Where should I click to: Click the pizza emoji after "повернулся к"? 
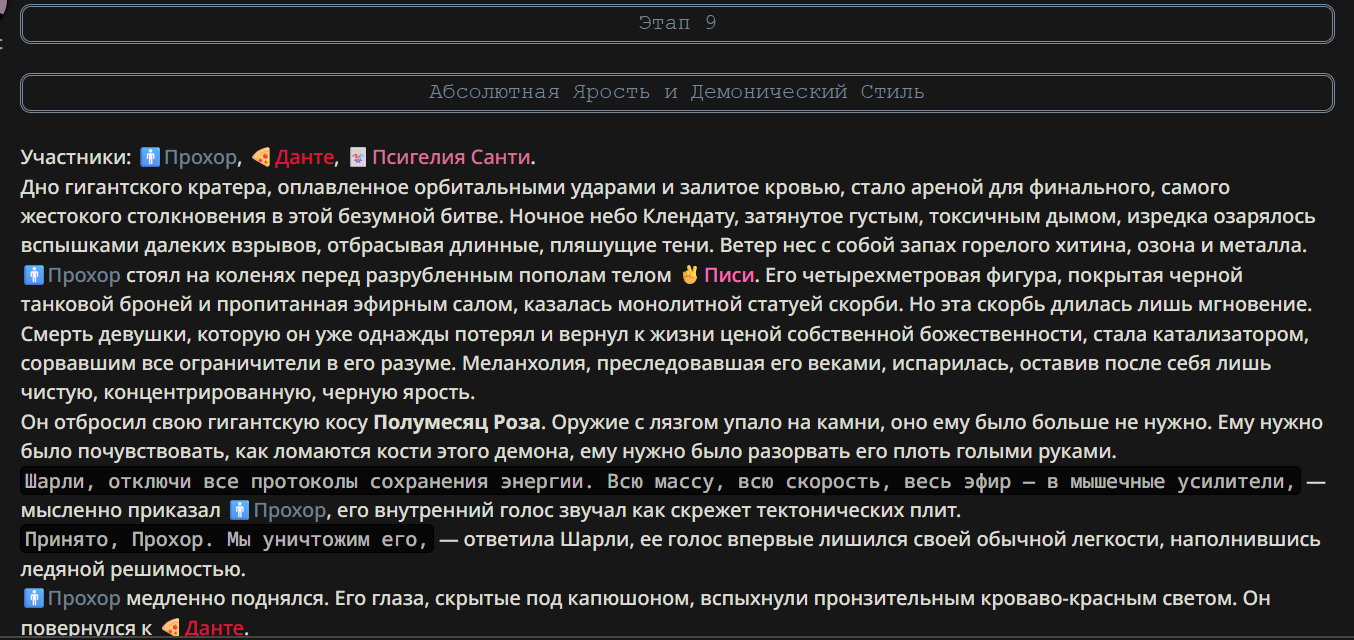tap(171, 628)
